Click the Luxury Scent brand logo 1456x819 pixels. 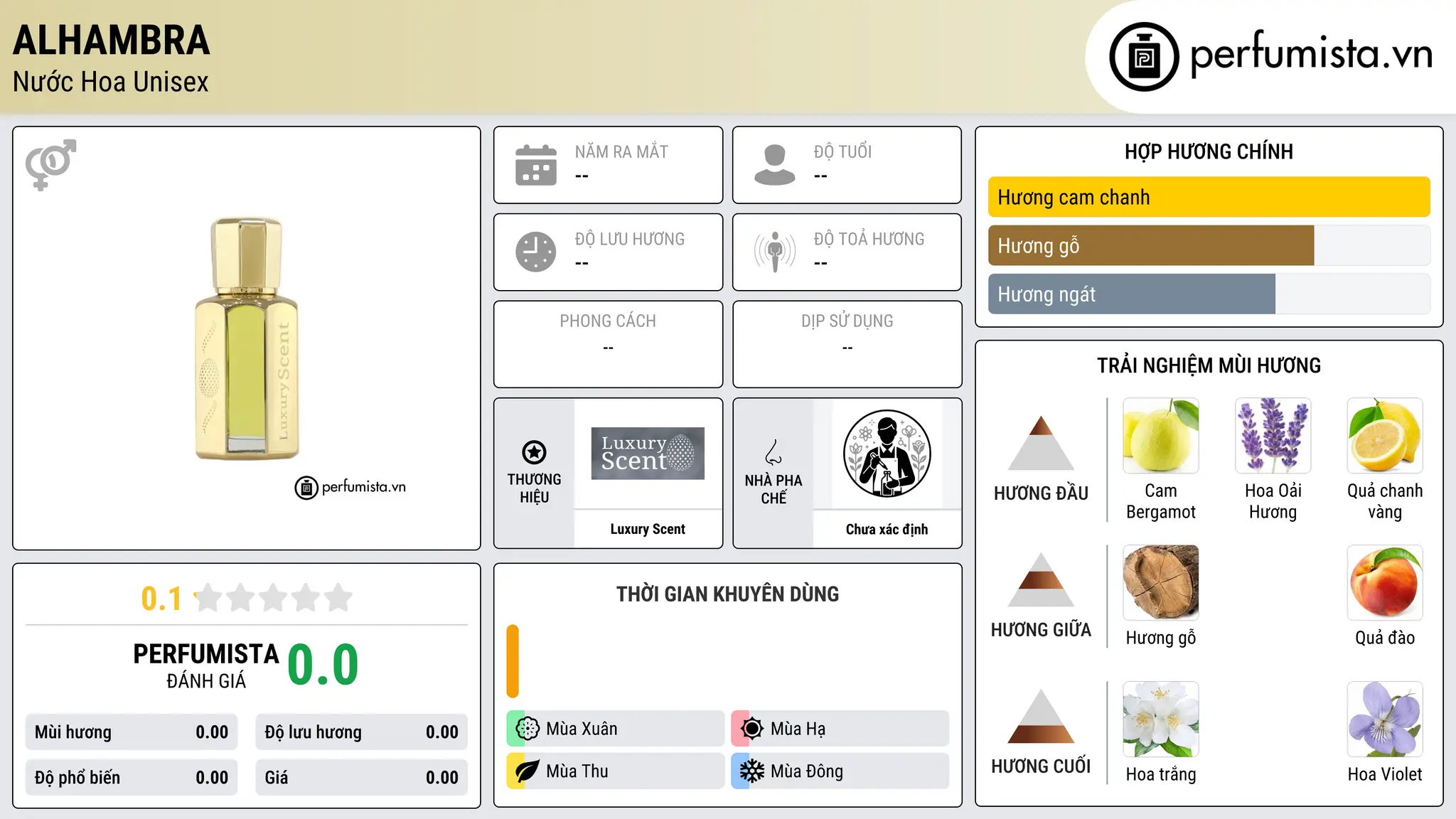pos(648,454)
